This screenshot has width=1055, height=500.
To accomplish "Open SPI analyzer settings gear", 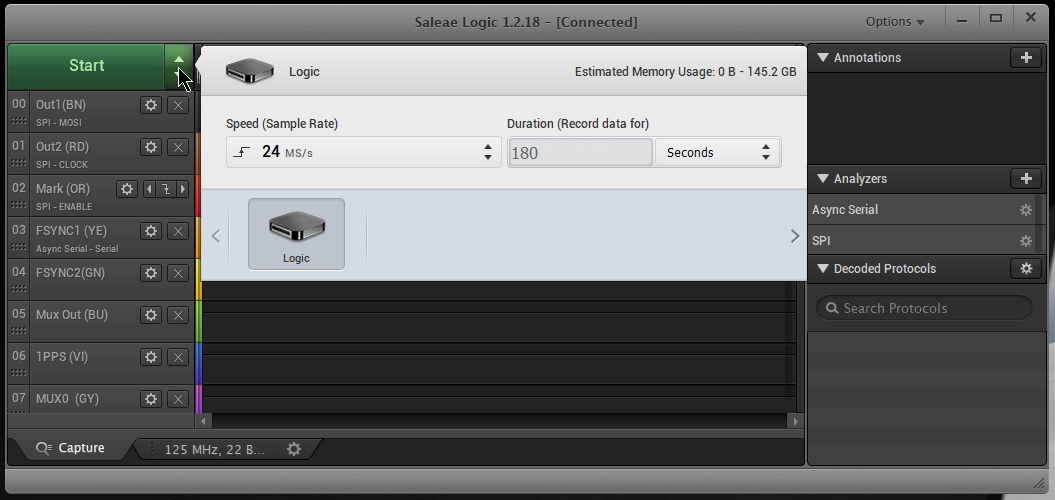I will [x=1025, y=241].
